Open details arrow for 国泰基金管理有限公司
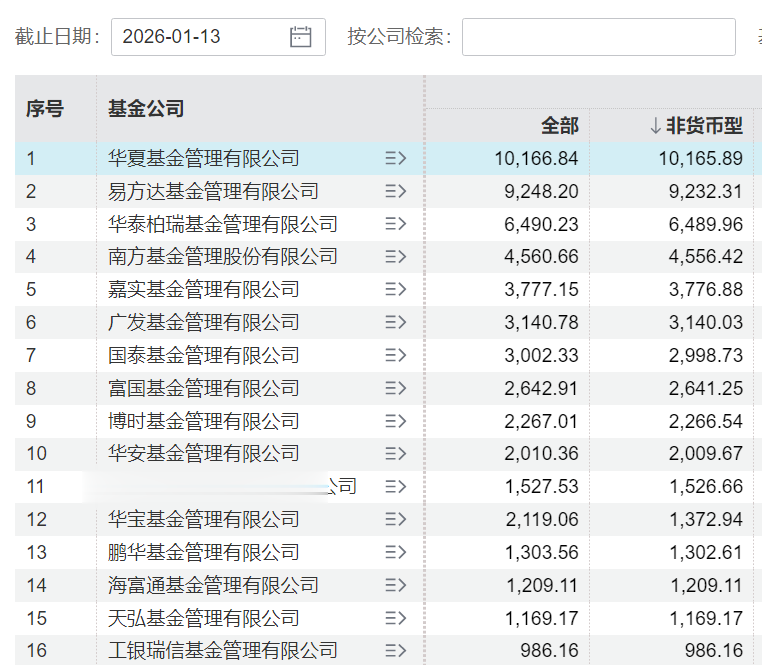This screenshot has width=762, height=665. [396, 355]
